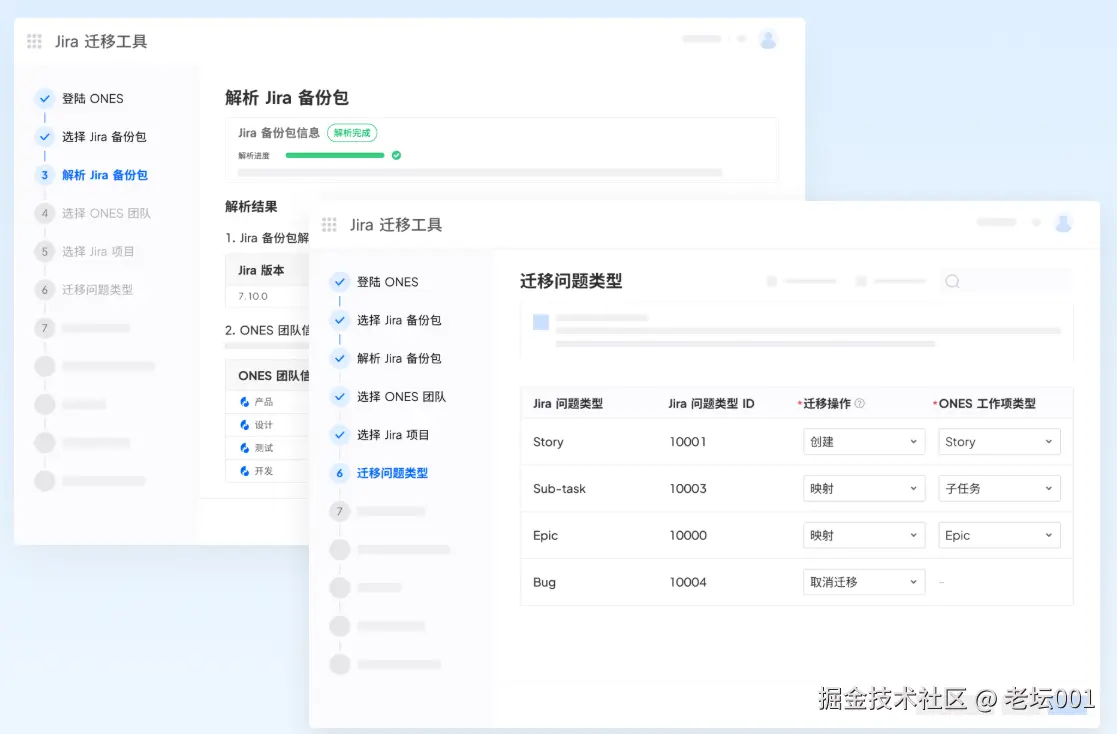Screen dimensions: 1117x734
Task: Click the 解析完成 status badge
Action: [x=351, y=132]
